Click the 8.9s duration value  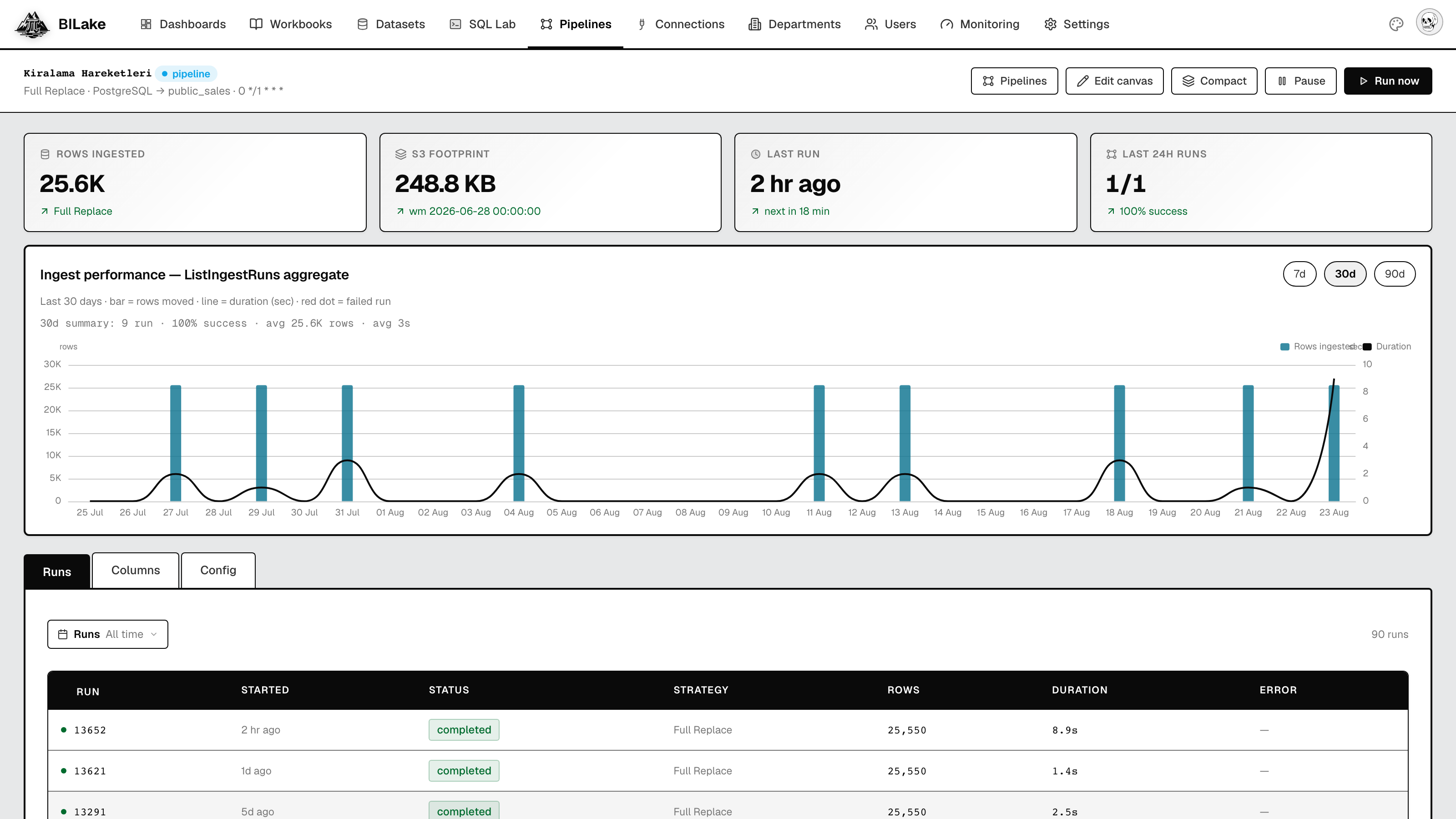pos(1065,730)
